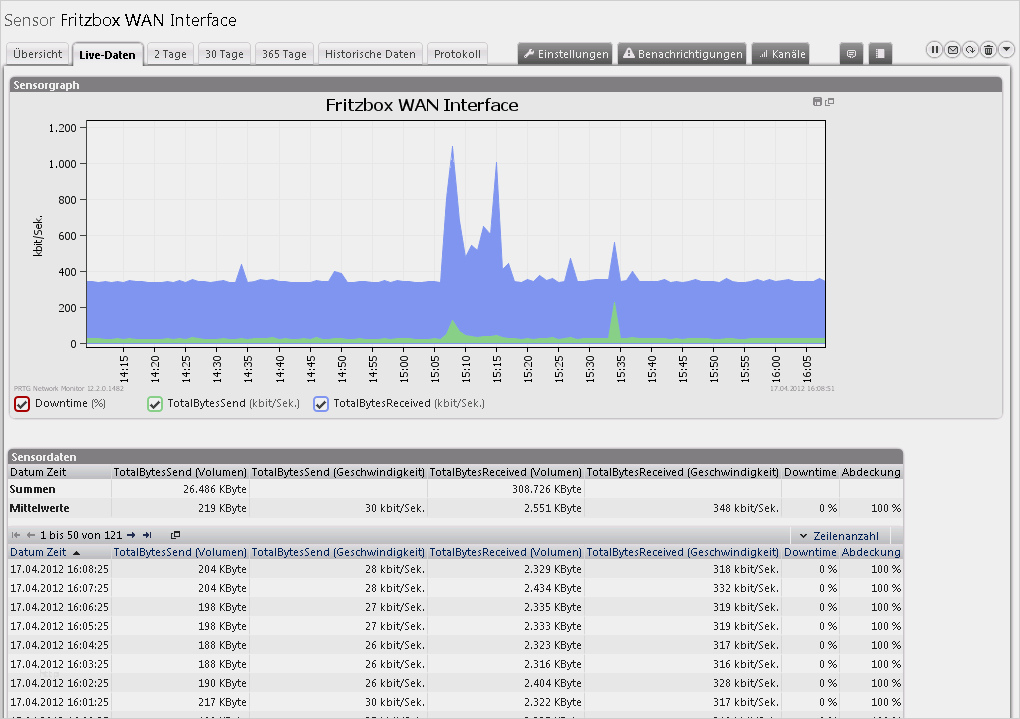Open the speech bubble comments icon
Screen dimensions: 1020x719
(x=851, y=54)
